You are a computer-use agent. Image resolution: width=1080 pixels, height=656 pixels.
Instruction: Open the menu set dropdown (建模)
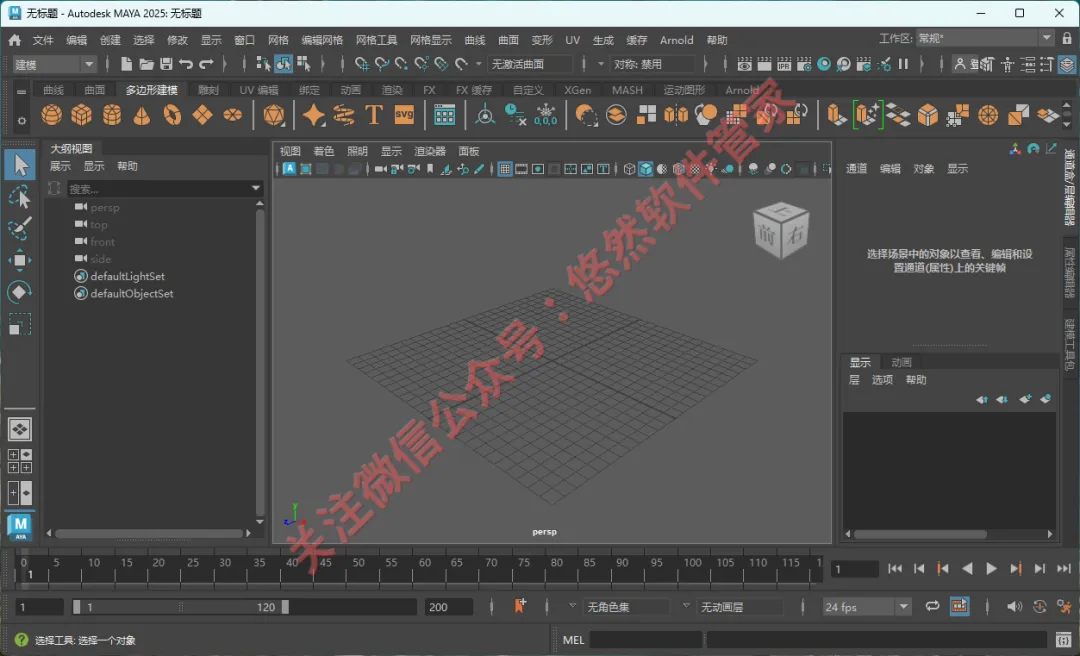[x=54, y=64]
